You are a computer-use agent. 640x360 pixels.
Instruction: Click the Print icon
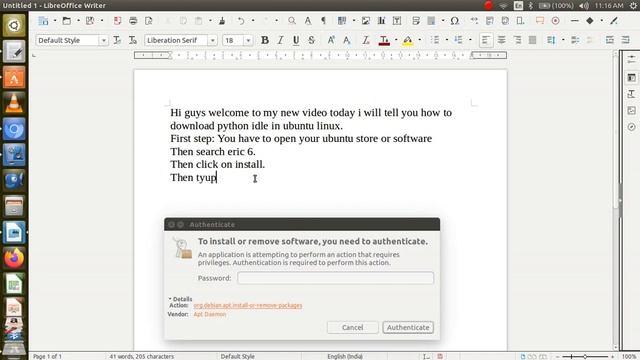coord(133,21)
